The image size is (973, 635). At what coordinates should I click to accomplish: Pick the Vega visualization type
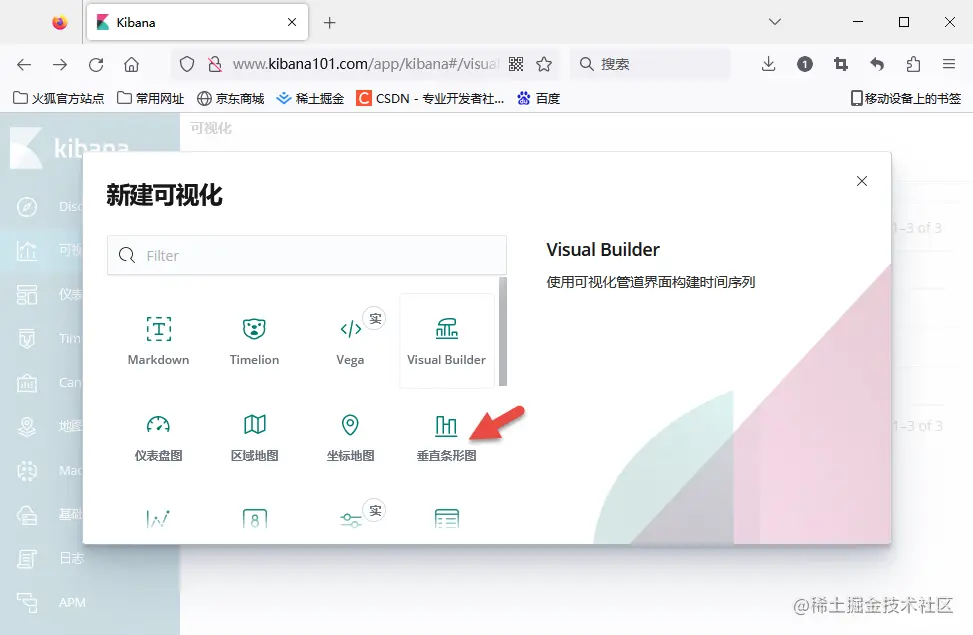tap(350, 341)
